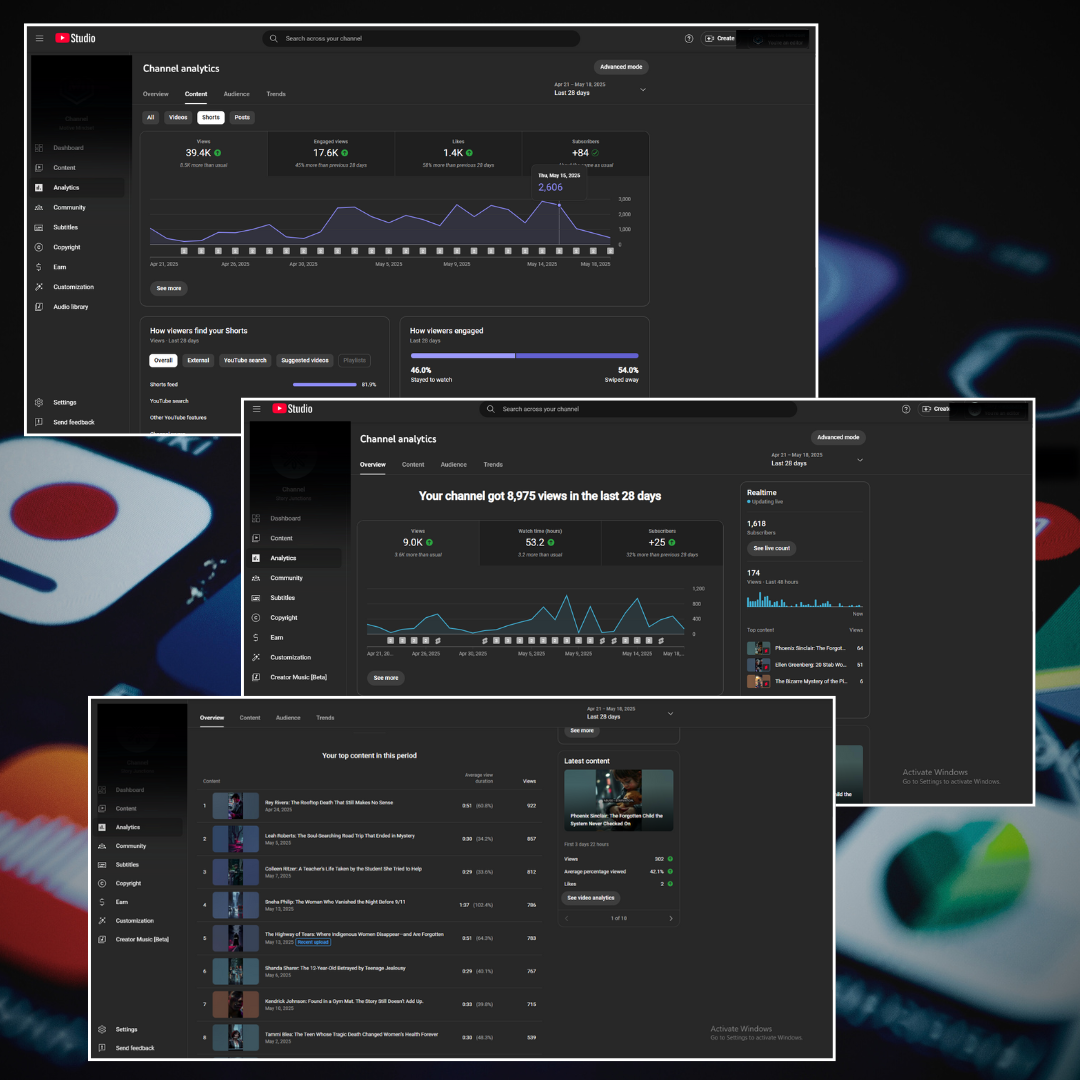Select the Posts content filter chip
The image size is (1080, 1080).
[242, 118]
